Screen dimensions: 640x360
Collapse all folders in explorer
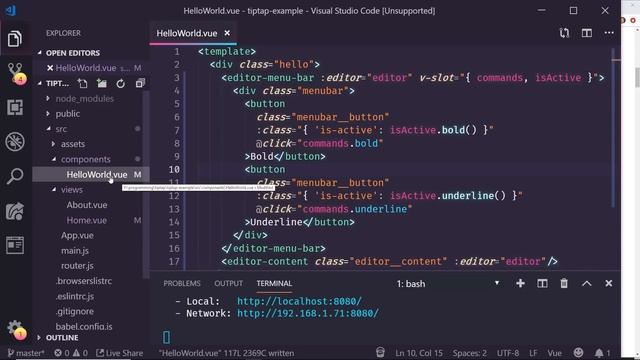tap(140, 84)
